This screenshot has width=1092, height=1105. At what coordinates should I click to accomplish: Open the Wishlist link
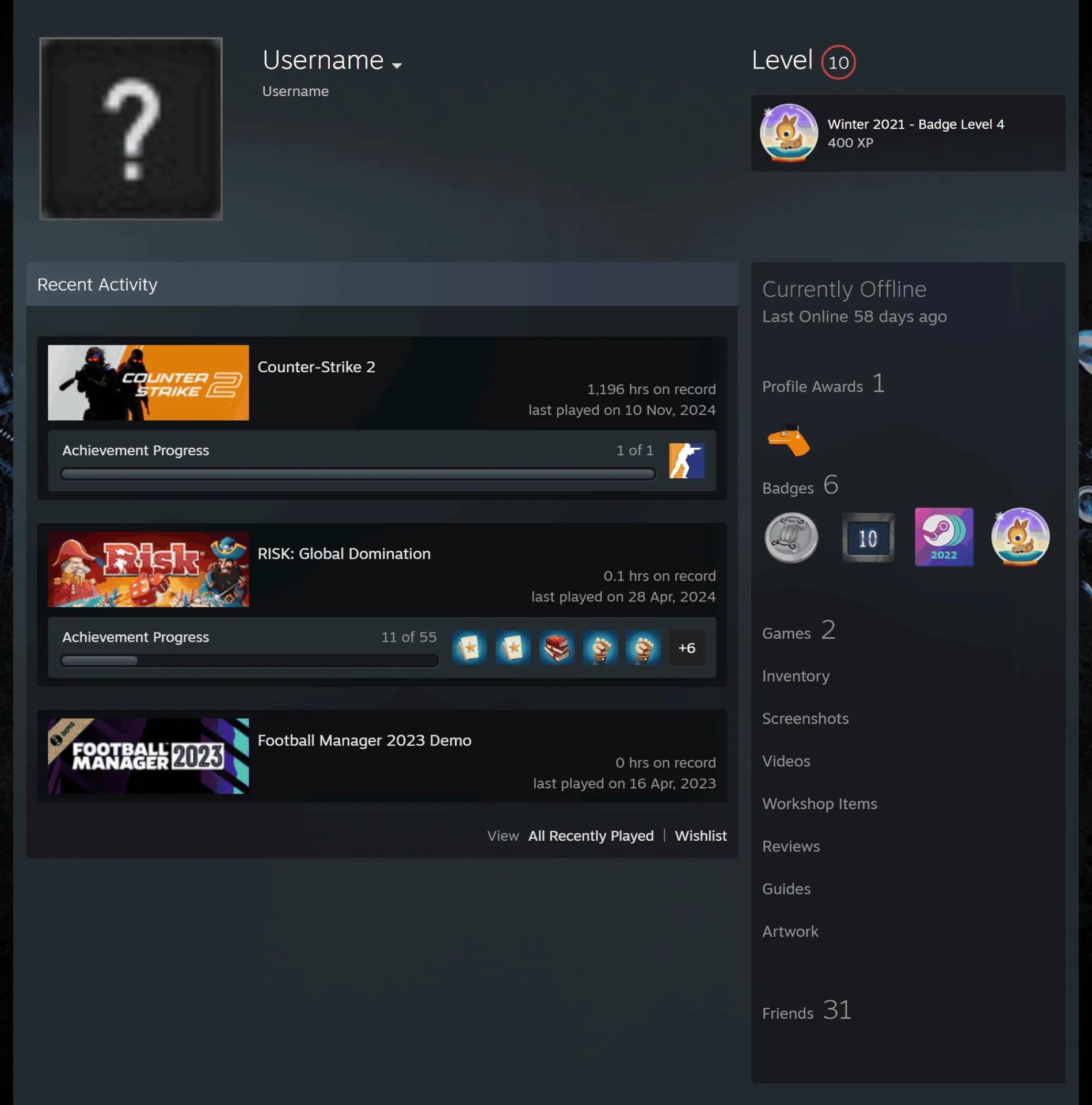(x=701, y=836)
